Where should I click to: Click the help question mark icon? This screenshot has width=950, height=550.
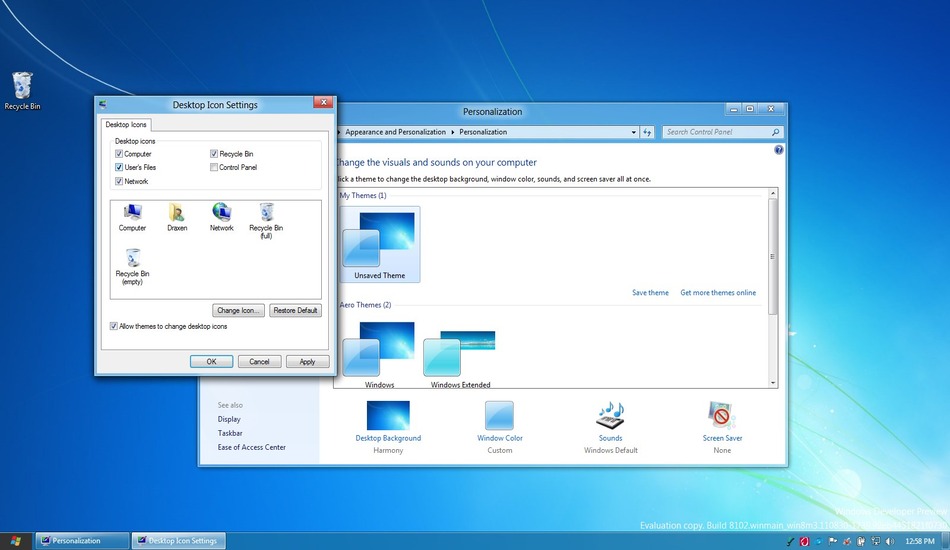(779, 150)
